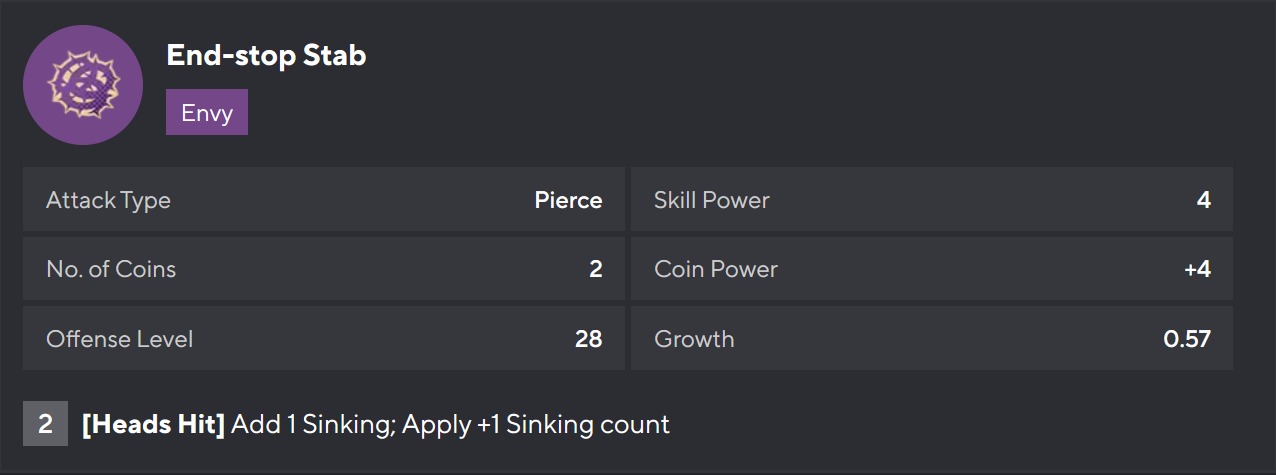This screenshot has width=1276, height=475.
Task: Click the Growth value 0.57
Action: (x=1187, y=339)
